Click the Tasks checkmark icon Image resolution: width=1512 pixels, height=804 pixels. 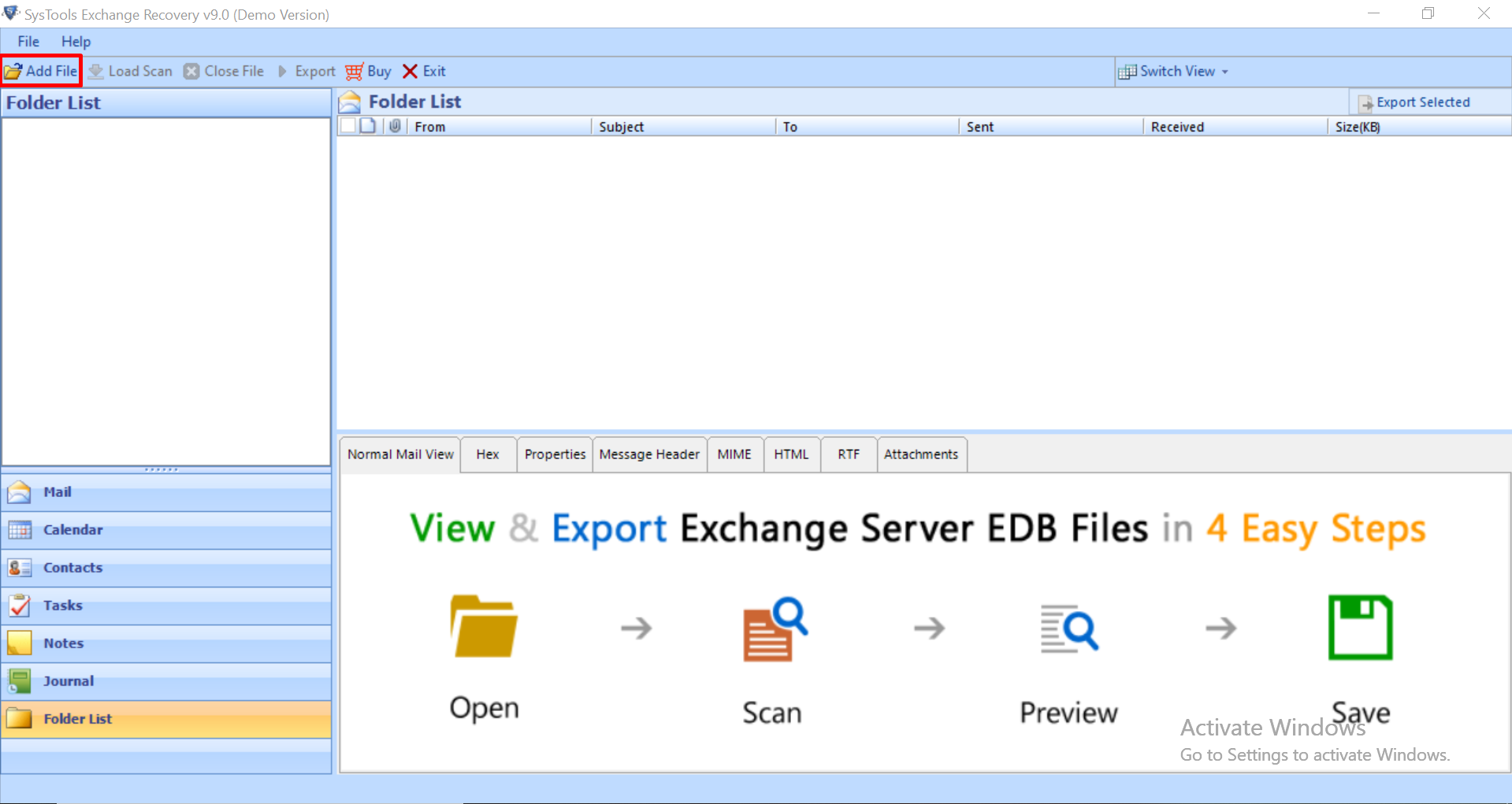pyautogui.click(x=19, y=606)
